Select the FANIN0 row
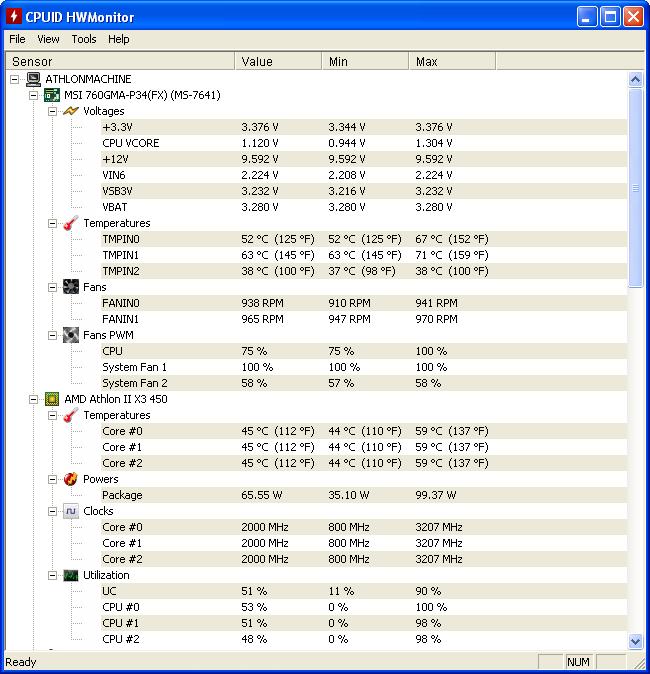The width and height of the screenshot is (650, 674). [x=363, y=303]
